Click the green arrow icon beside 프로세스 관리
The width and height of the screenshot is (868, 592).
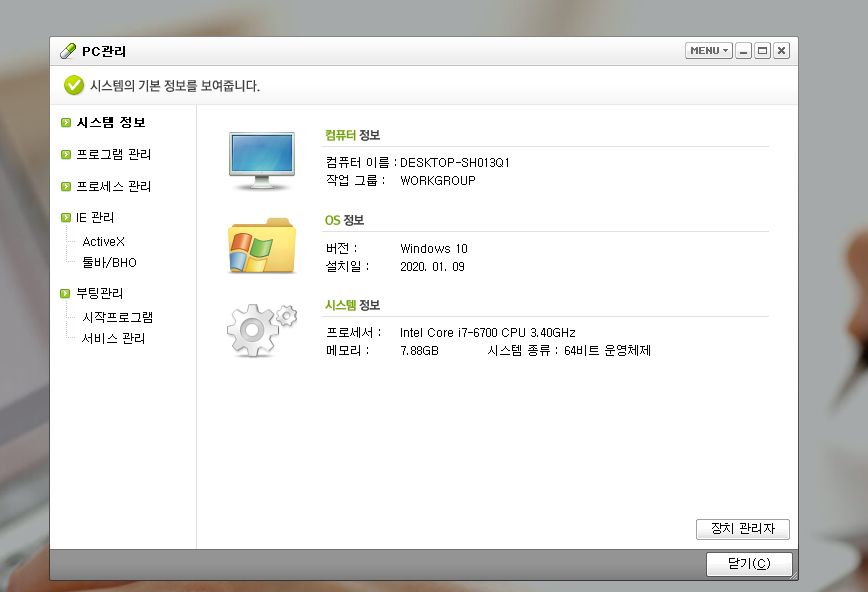66,187
